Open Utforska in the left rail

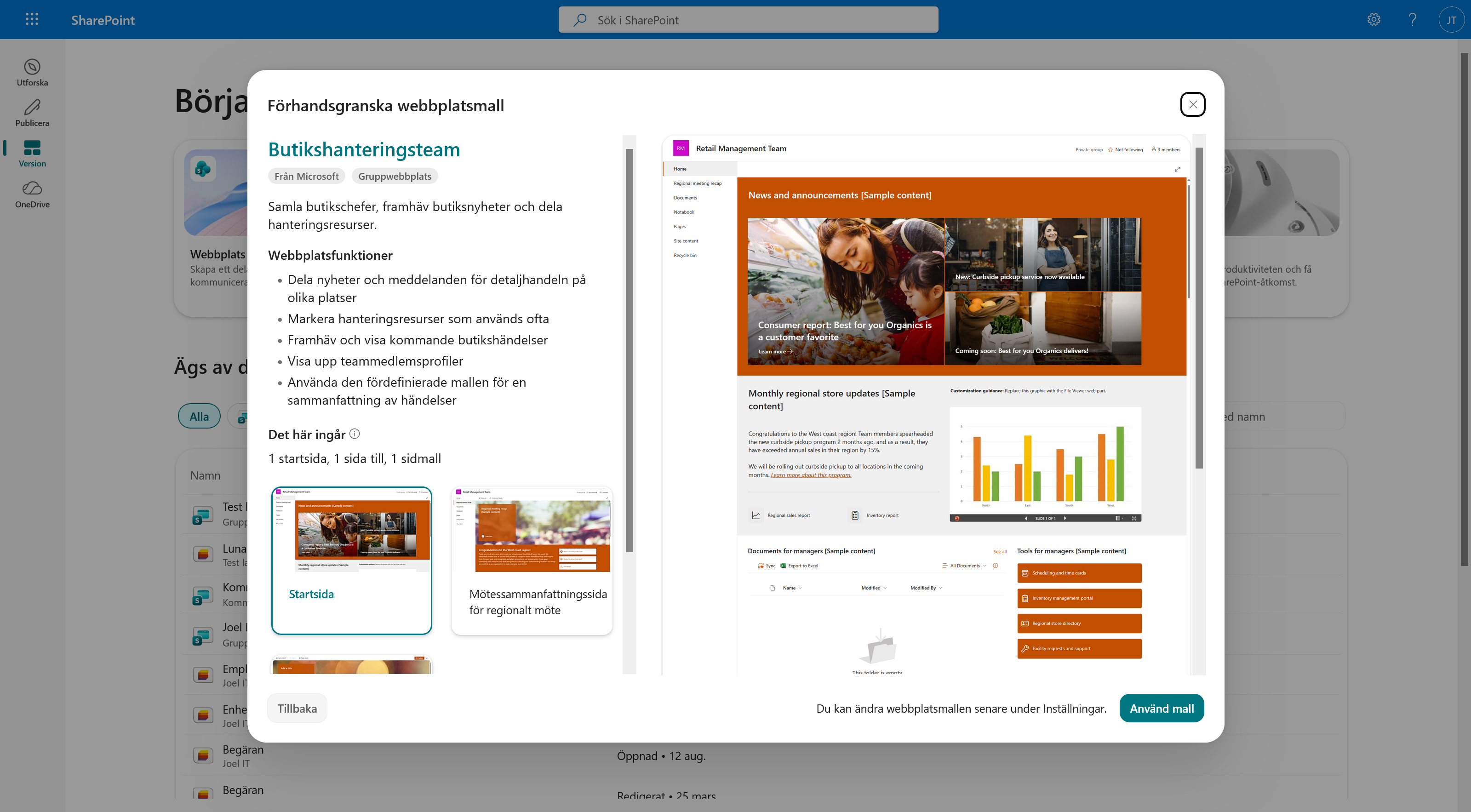click(x=32, y=73)
